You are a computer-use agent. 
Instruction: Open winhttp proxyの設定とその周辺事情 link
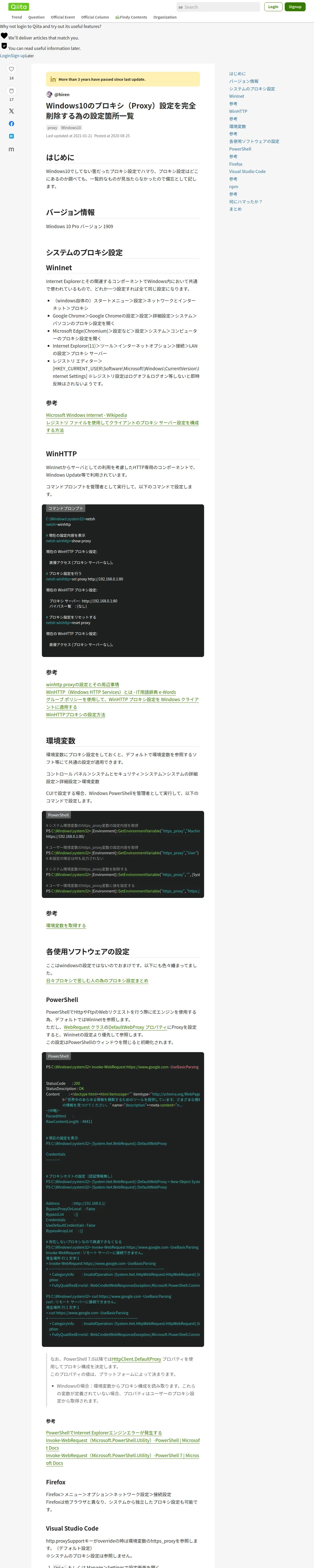click(x=82, y=684)
